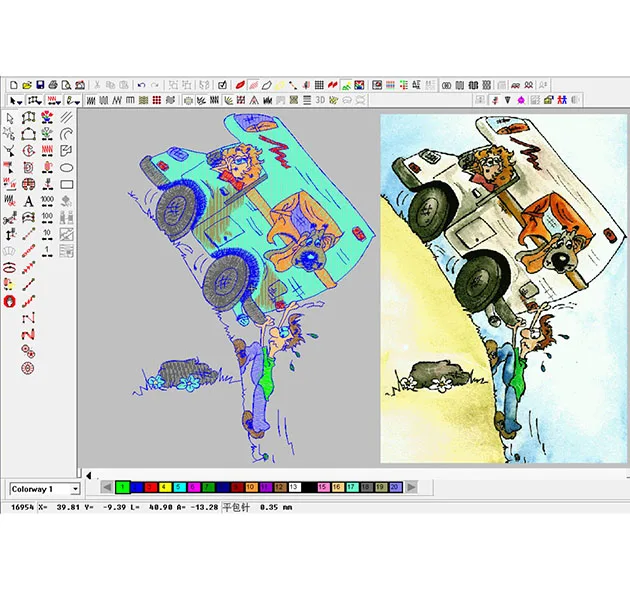Click the colorful picture icon in top toolbar
630x591 pixels.
359,85
